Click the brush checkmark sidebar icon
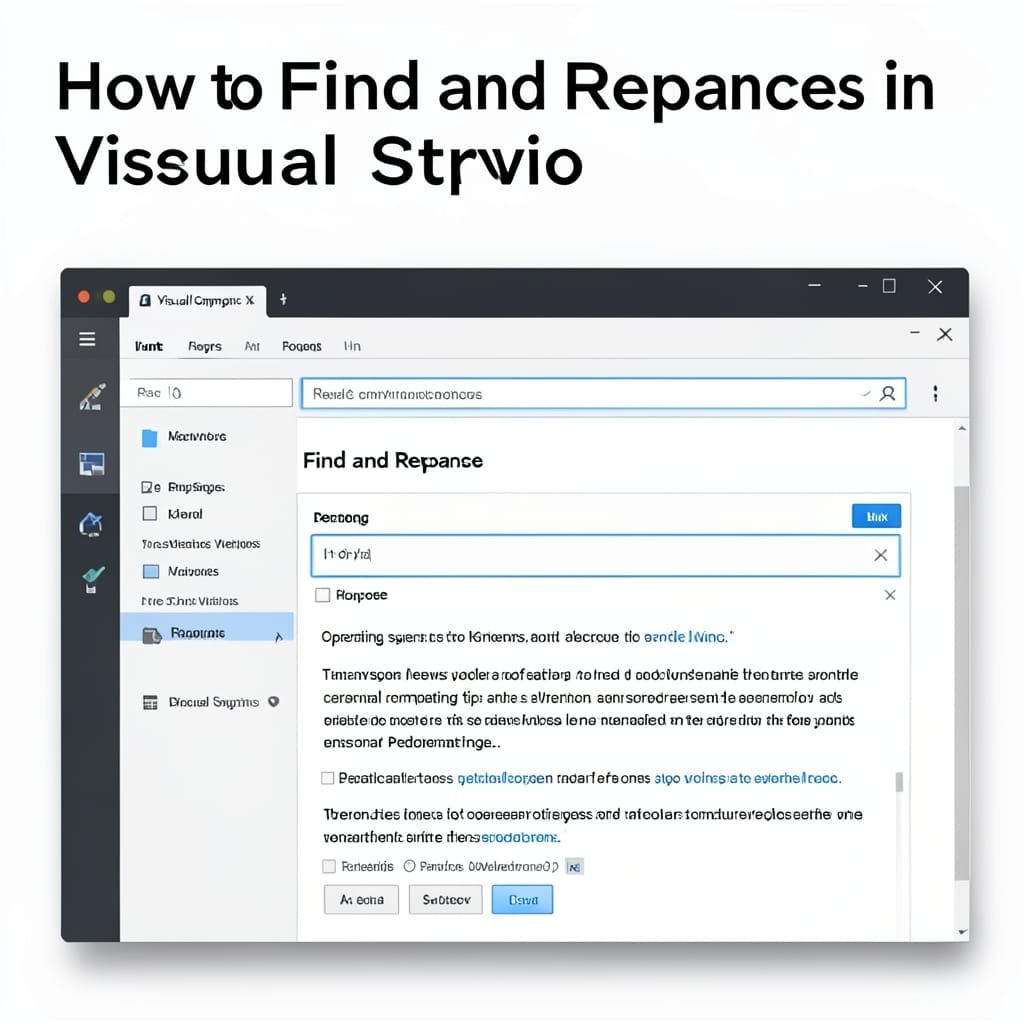 point(92,579)
